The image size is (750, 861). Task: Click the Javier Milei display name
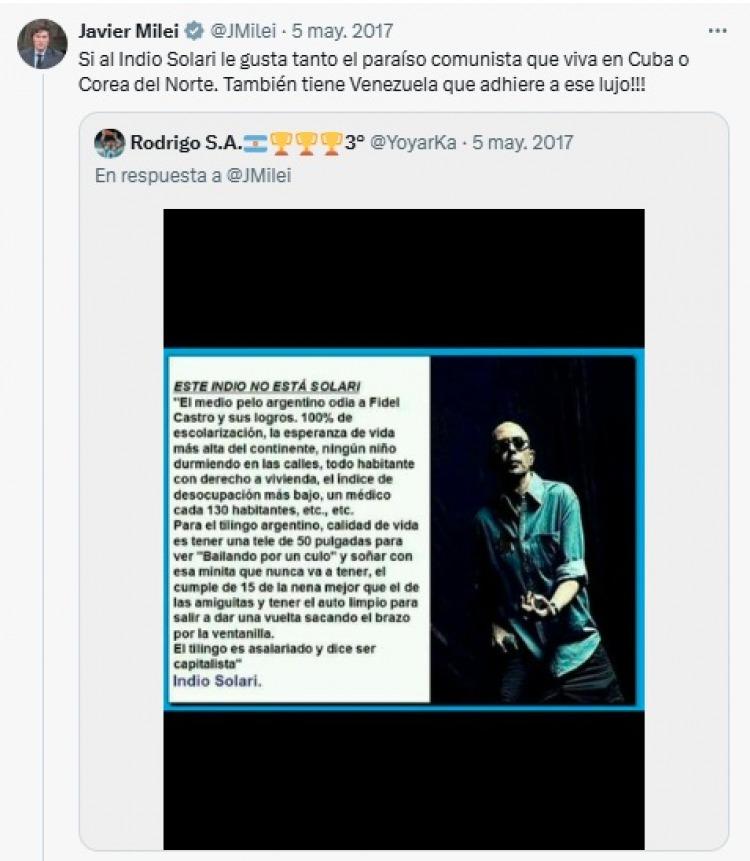click(128, 31)
